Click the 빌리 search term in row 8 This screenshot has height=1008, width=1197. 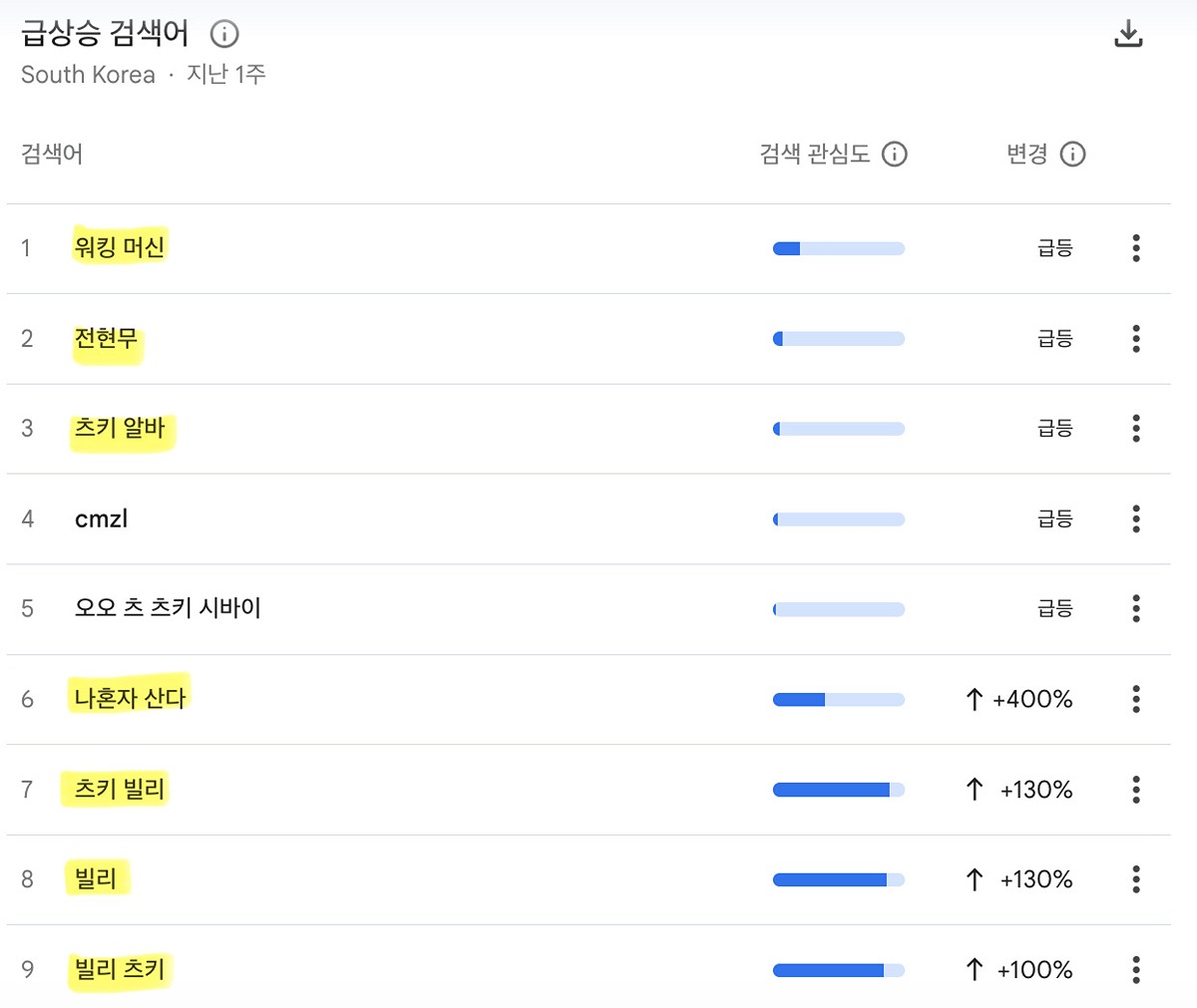(96, 879)
